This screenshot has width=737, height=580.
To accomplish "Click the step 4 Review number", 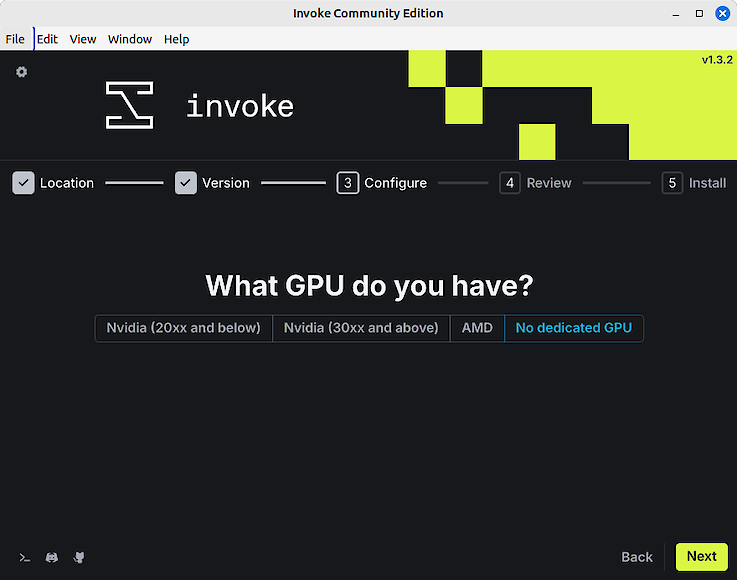I will coord(510,183).
